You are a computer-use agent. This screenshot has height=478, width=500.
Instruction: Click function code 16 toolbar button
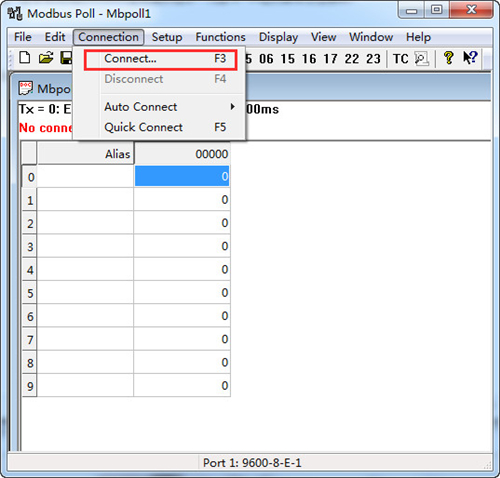309,59
